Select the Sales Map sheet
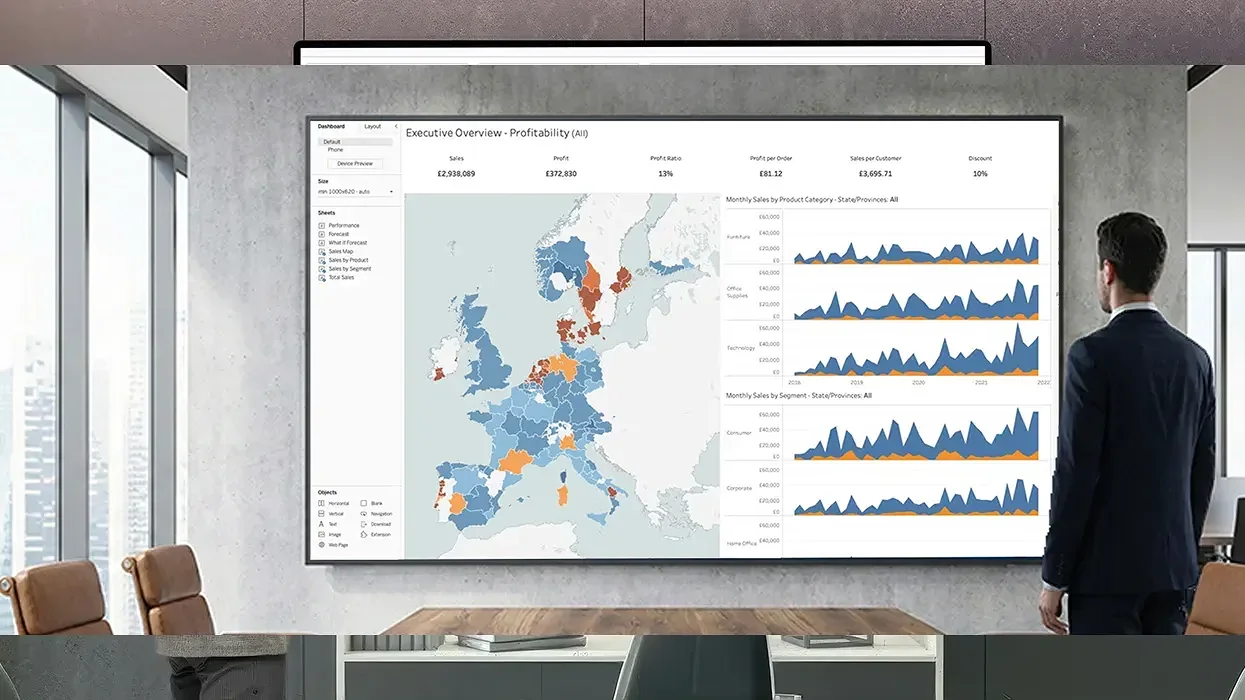This screenshot has width=1245, height=700. point(341,251)
